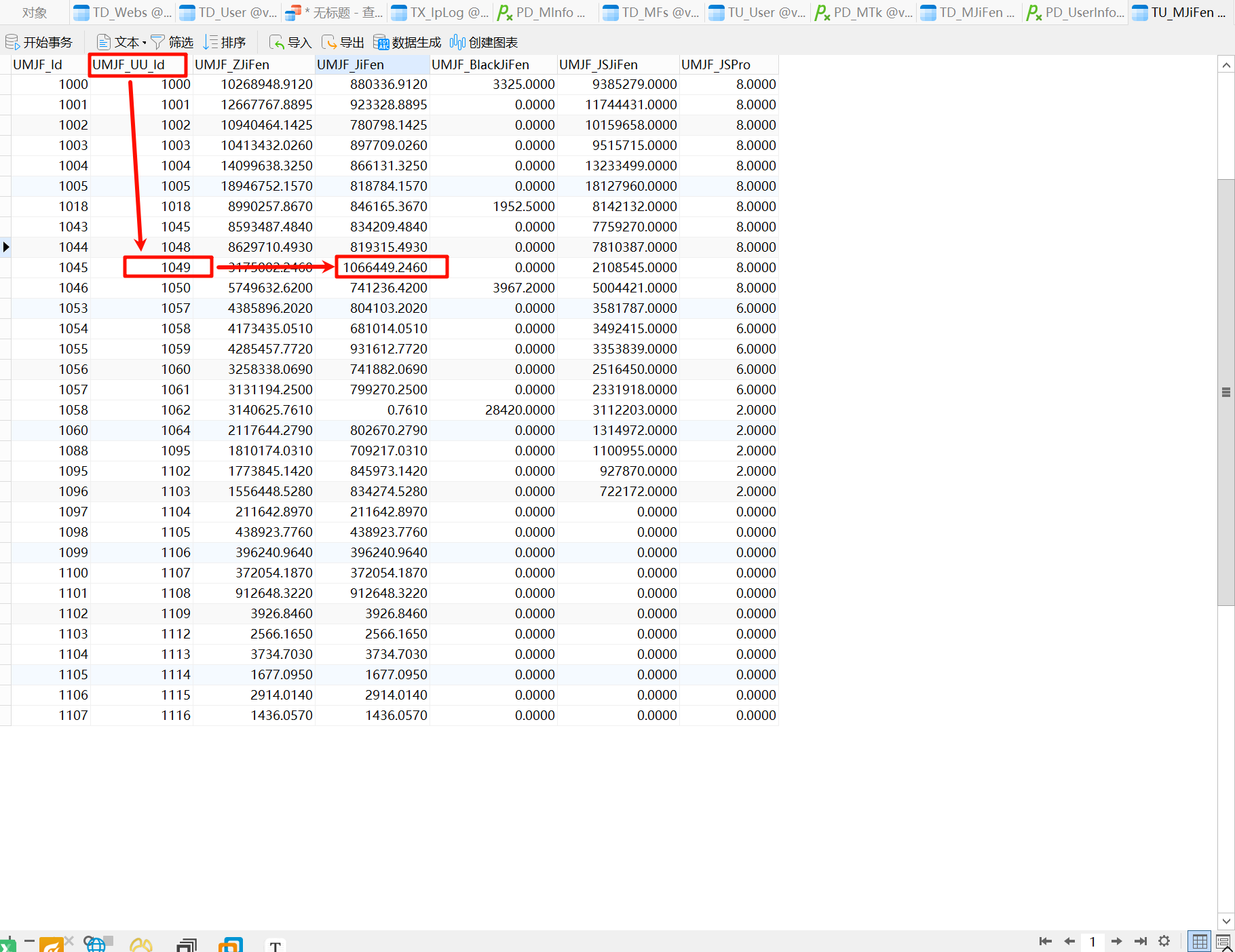This screenshot has width=1235, height=952.
Task: Switch to form view mode
Action: tap(1223, 941)
